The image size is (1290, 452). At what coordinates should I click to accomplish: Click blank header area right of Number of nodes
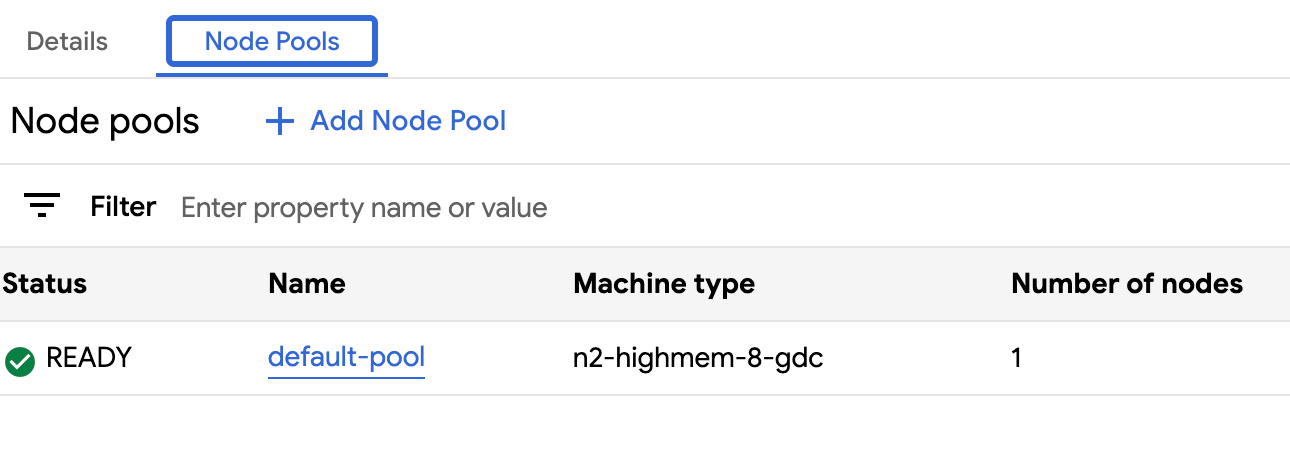1268,284
